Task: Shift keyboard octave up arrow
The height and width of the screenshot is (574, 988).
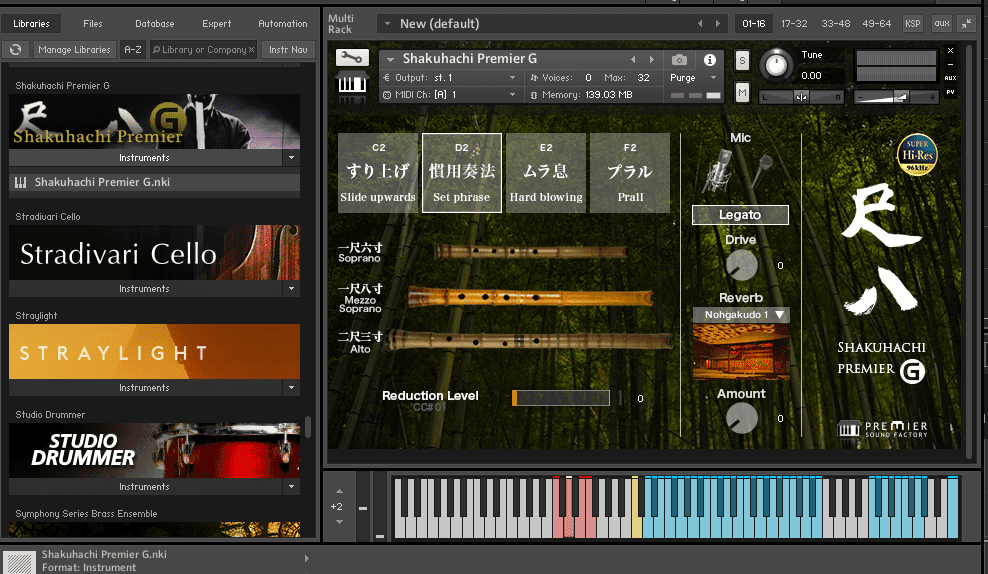Action: (340, 491)
